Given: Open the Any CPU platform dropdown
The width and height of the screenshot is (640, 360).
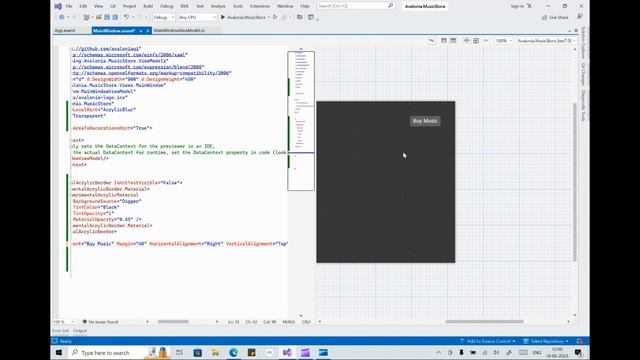Looking at the screenshot, I should click(x=197, y=18).
